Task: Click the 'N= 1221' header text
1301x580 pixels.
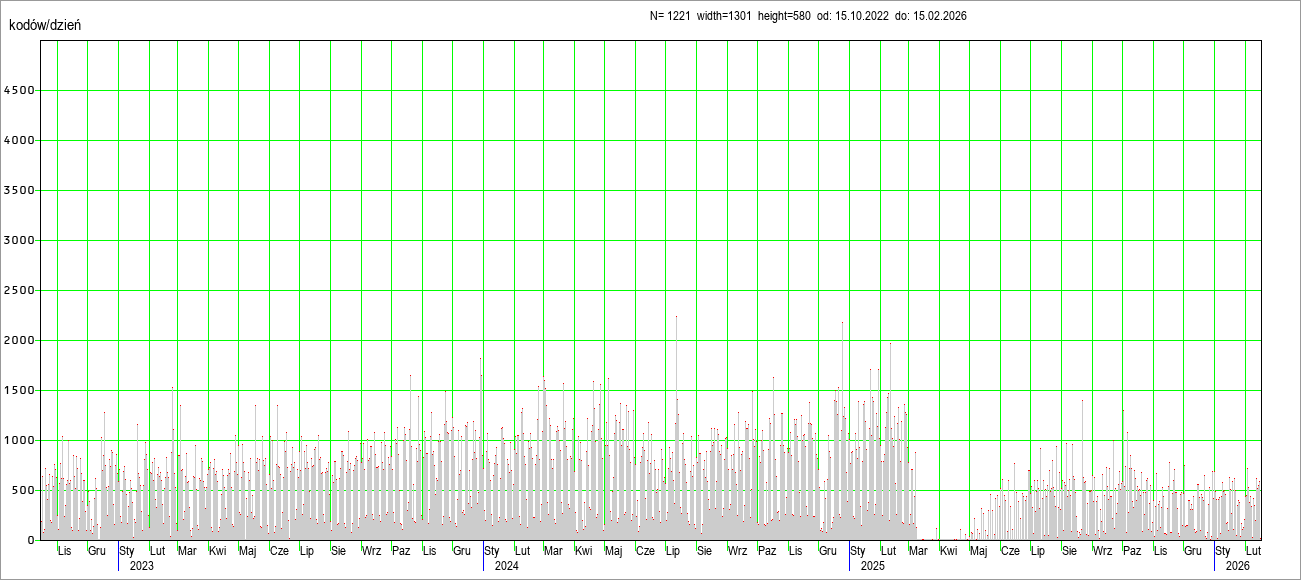Action: pos(670,16)
